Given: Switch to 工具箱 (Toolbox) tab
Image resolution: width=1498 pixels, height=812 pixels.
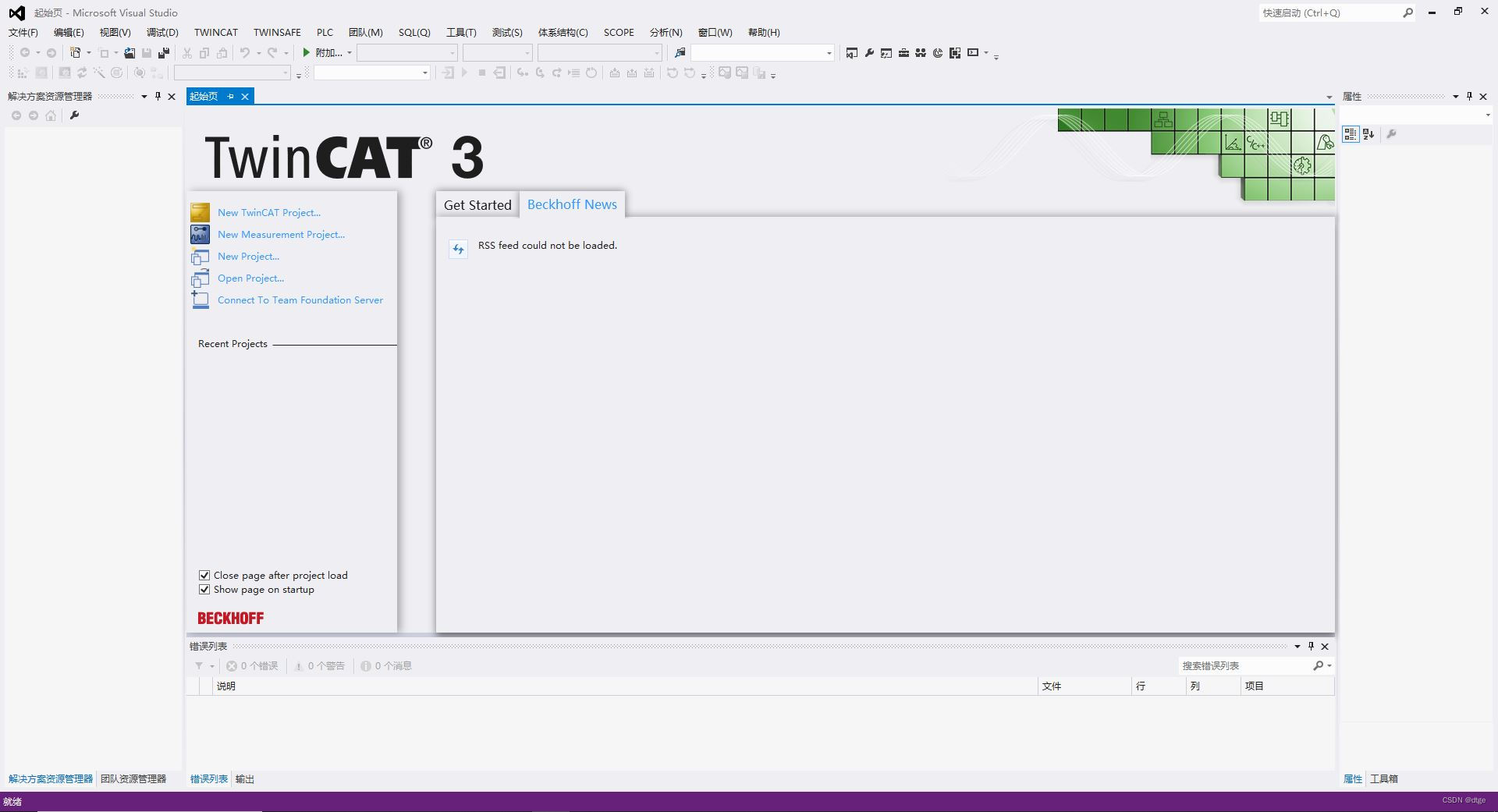Looking at the screenshot, I should [x=1384, y=778].
